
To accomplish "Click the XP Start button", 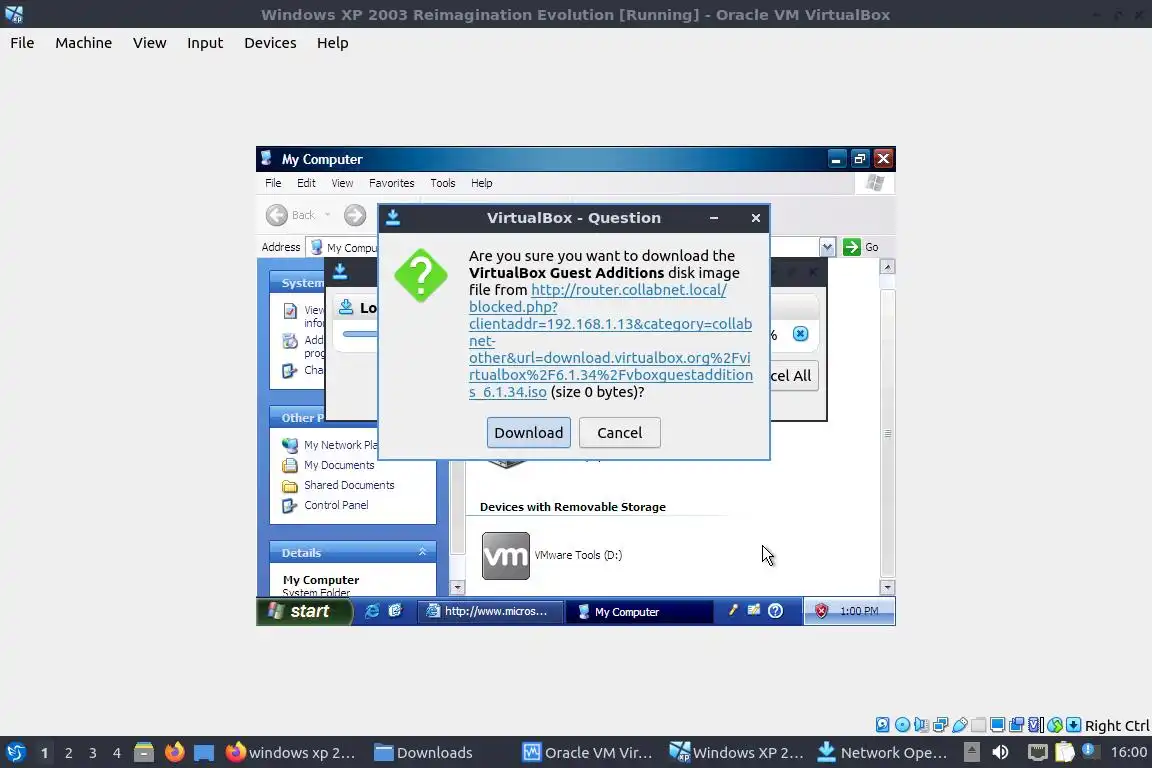I will [303, 611].
